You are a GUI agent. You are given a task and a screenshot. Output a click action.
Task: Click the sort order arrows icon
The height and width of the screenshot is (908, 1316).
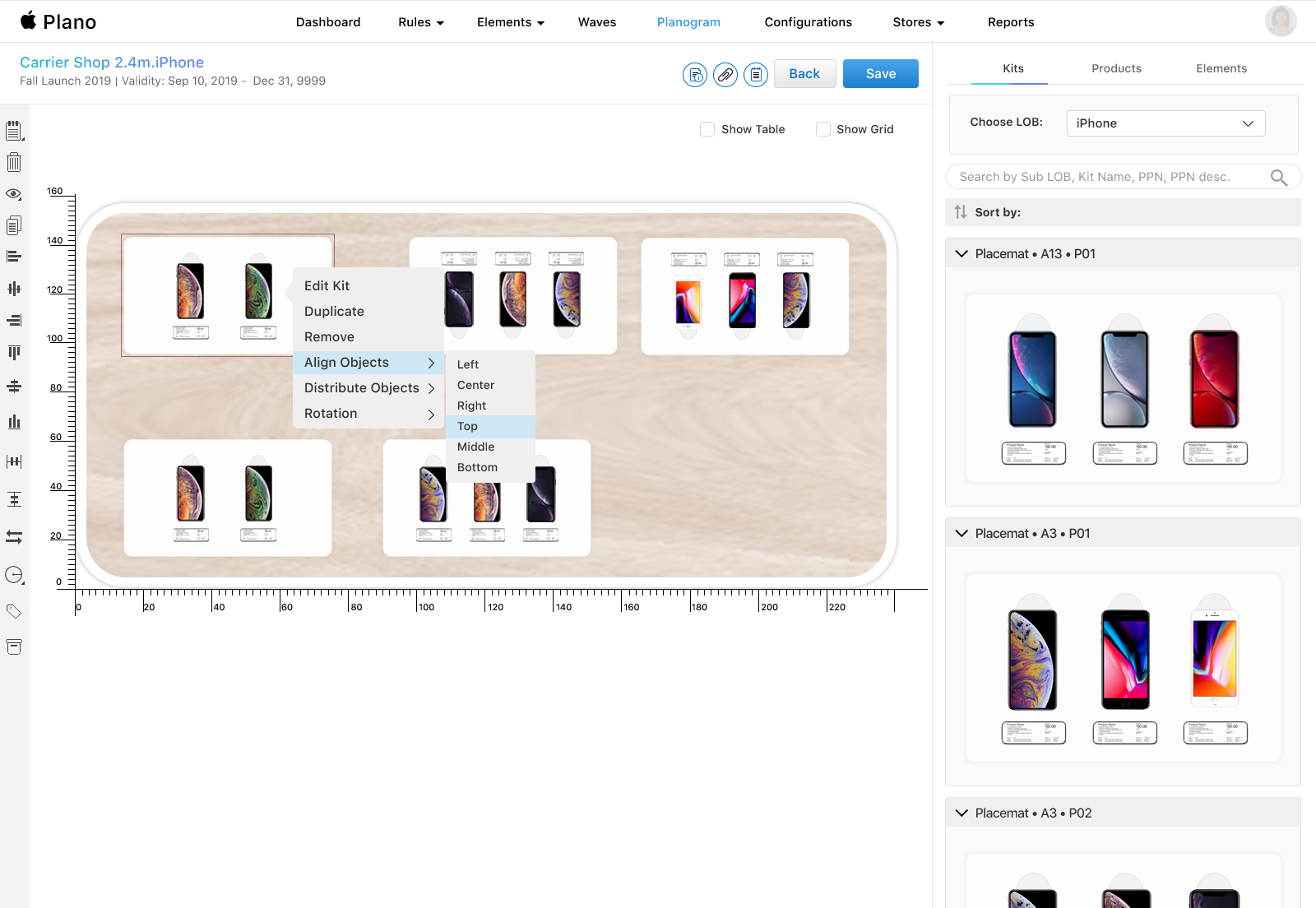coord(961,212)
